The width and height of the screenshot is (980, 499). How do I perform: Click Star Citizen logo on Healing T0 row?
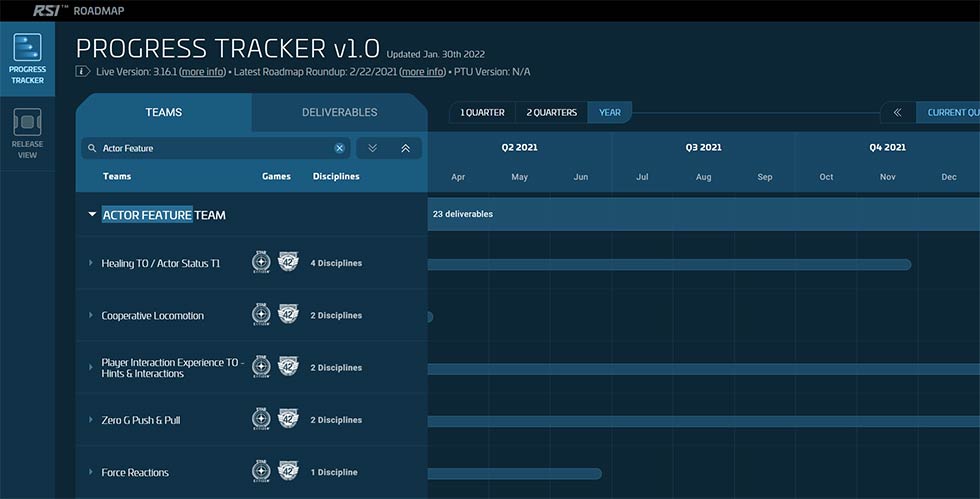261,263
